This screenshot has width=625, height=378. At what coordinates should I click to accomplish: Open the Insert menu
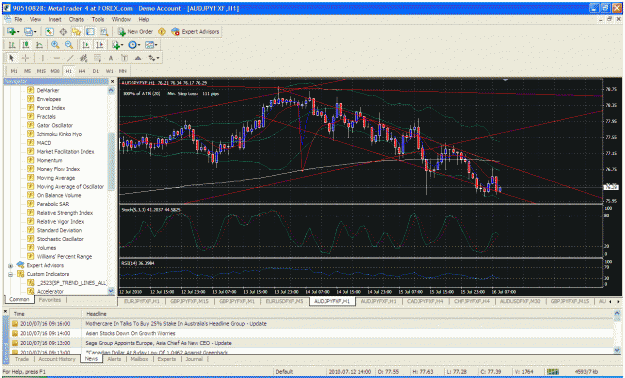55,19
